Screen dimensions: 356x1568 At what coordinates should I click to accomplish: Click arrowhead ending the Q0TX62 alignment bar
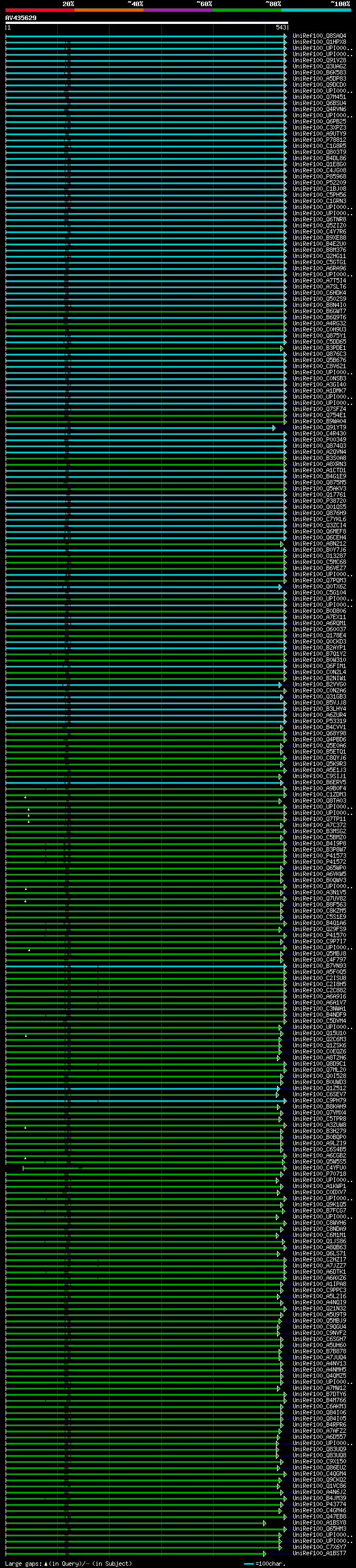[280, 587]
